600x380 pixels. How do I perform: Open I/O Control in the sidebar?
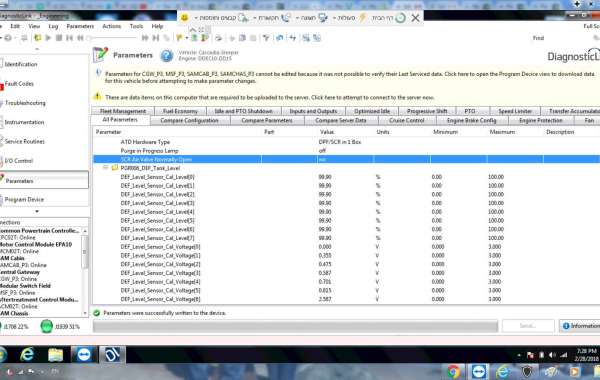click(x=18, y=161)
